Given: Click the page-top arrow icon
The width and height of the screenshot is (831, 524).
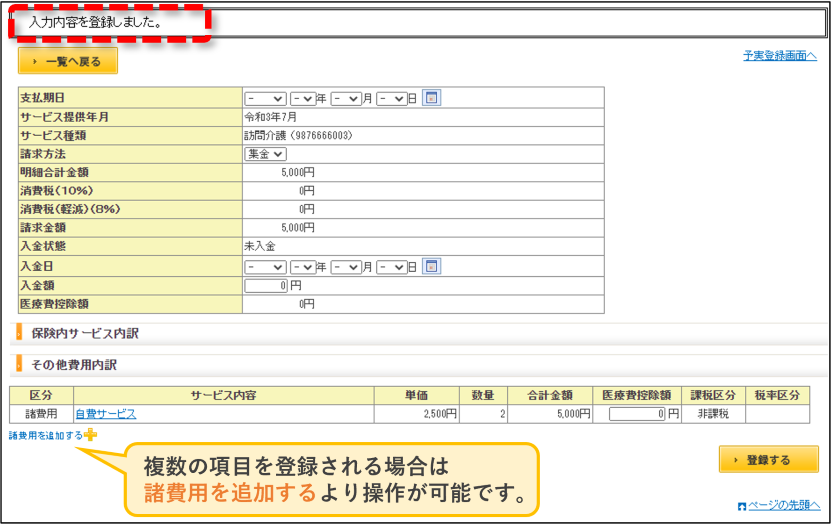Looking at the screenshot, I should (741, 507).
